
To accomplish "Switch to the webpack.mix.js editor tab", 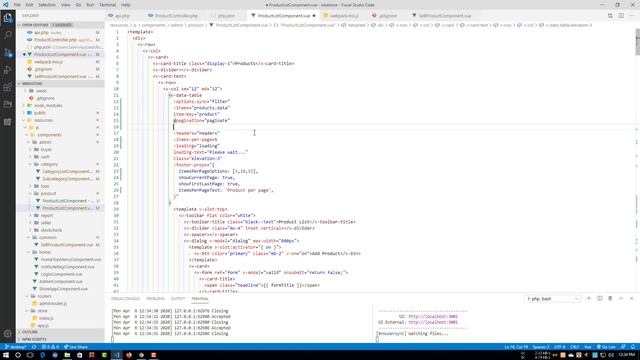I will (344, 16).
